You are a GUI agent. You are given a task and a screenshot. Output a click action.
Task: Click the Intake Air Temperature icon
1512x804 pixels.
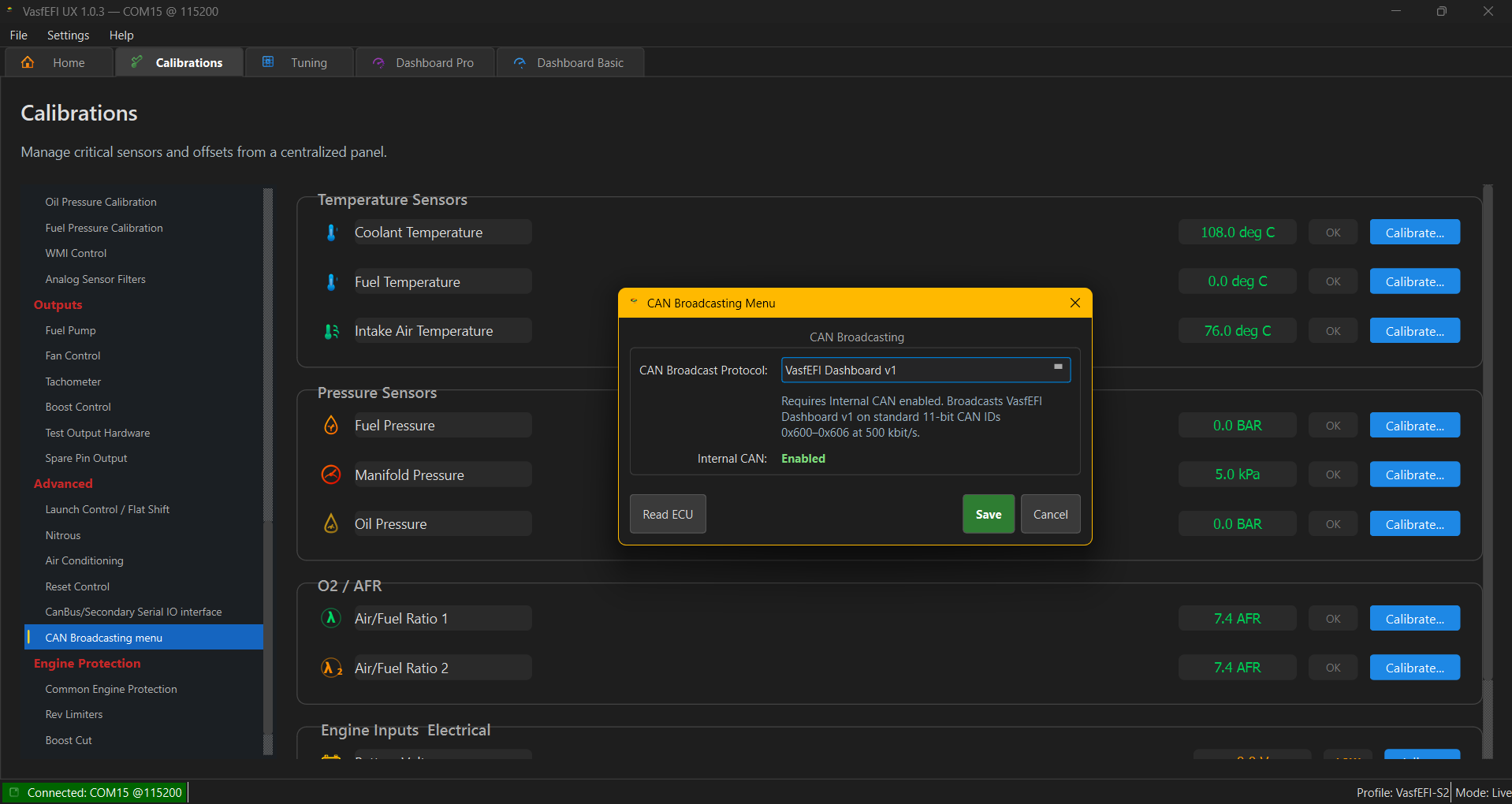point(331,331)
